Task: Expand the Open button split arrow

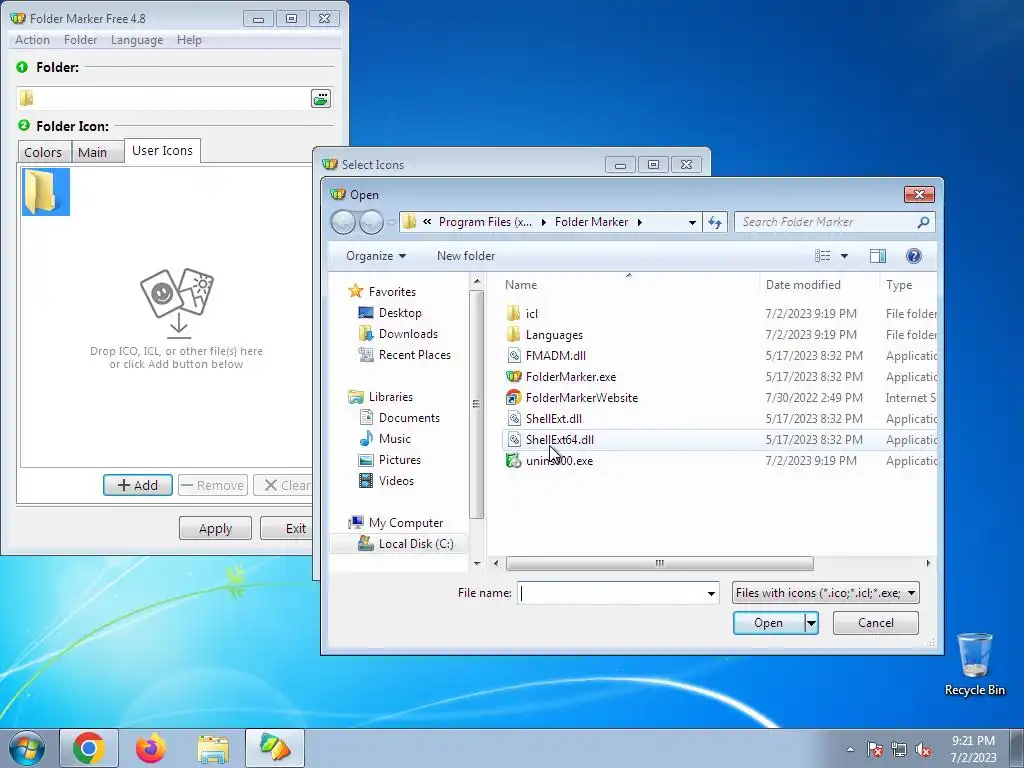Action: click(x=811, y=623)
